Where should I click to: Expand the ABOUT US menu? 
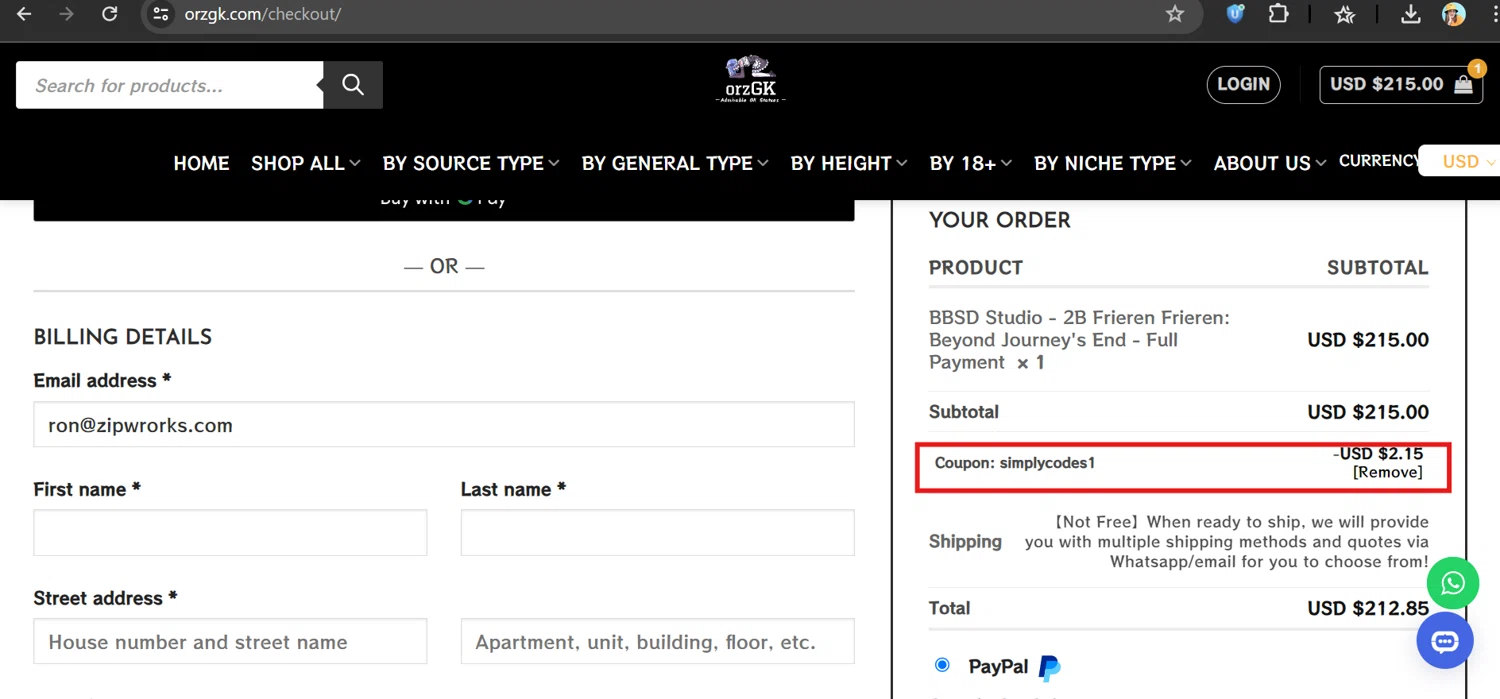[x=1270, y=163]
